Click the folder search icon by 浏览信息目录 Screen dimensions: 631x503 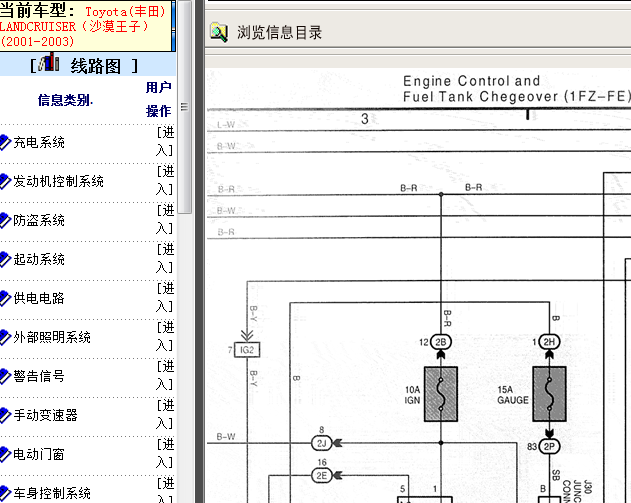click(219, 32)
